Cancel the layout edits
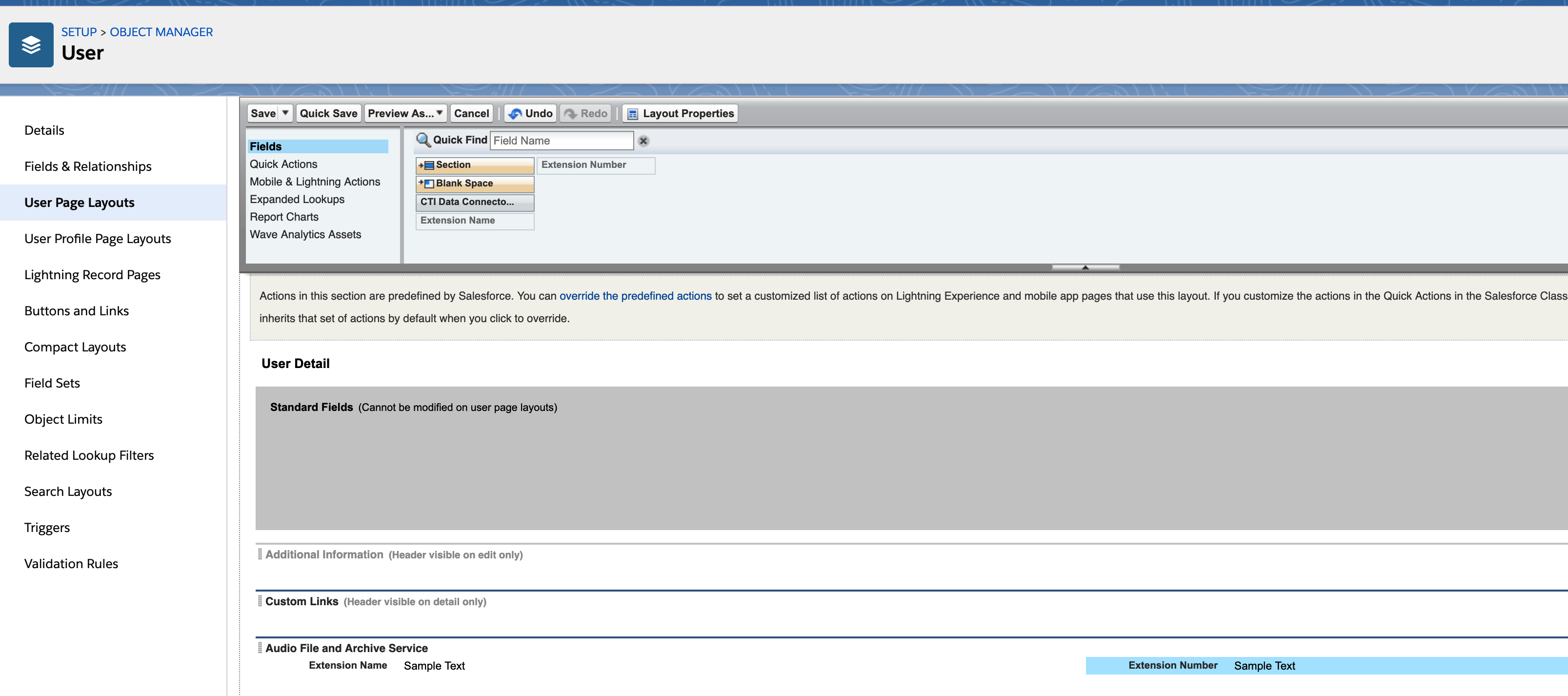1568x696 pixels. [471, 113]
